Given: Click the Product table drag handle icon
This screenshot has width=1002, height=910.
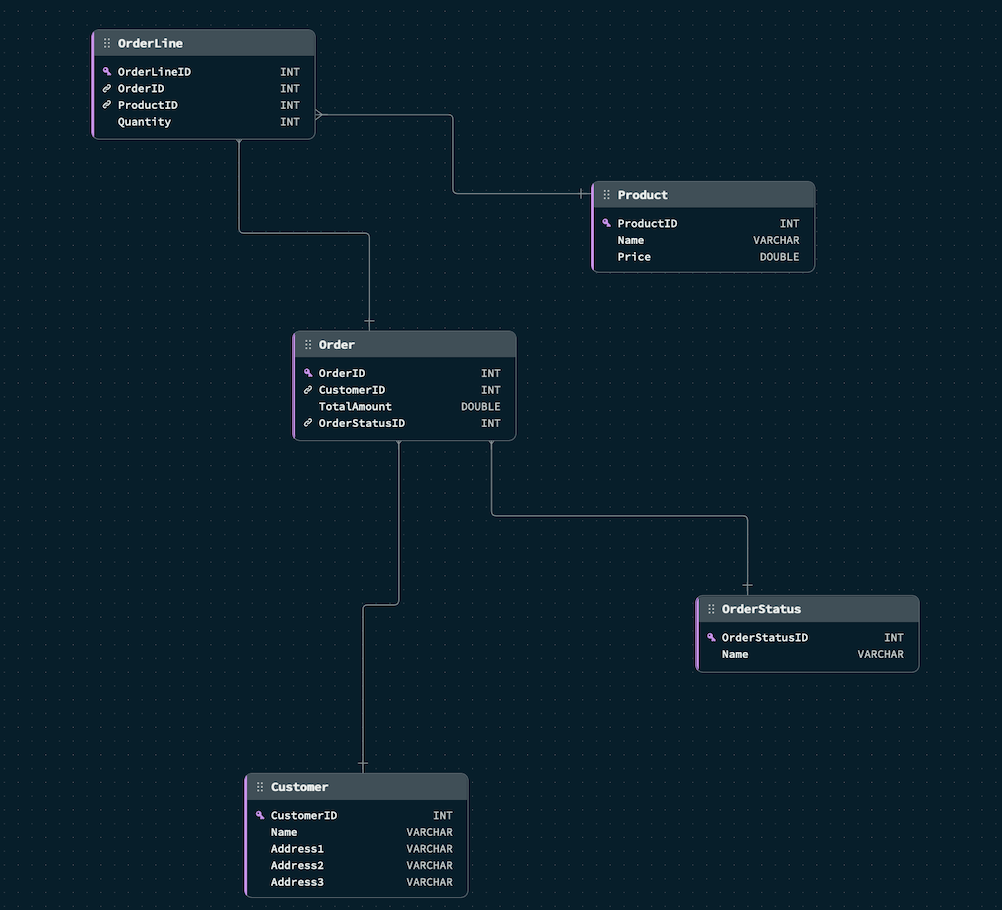Looking at the screenshot, I should [x=606, y=195].
